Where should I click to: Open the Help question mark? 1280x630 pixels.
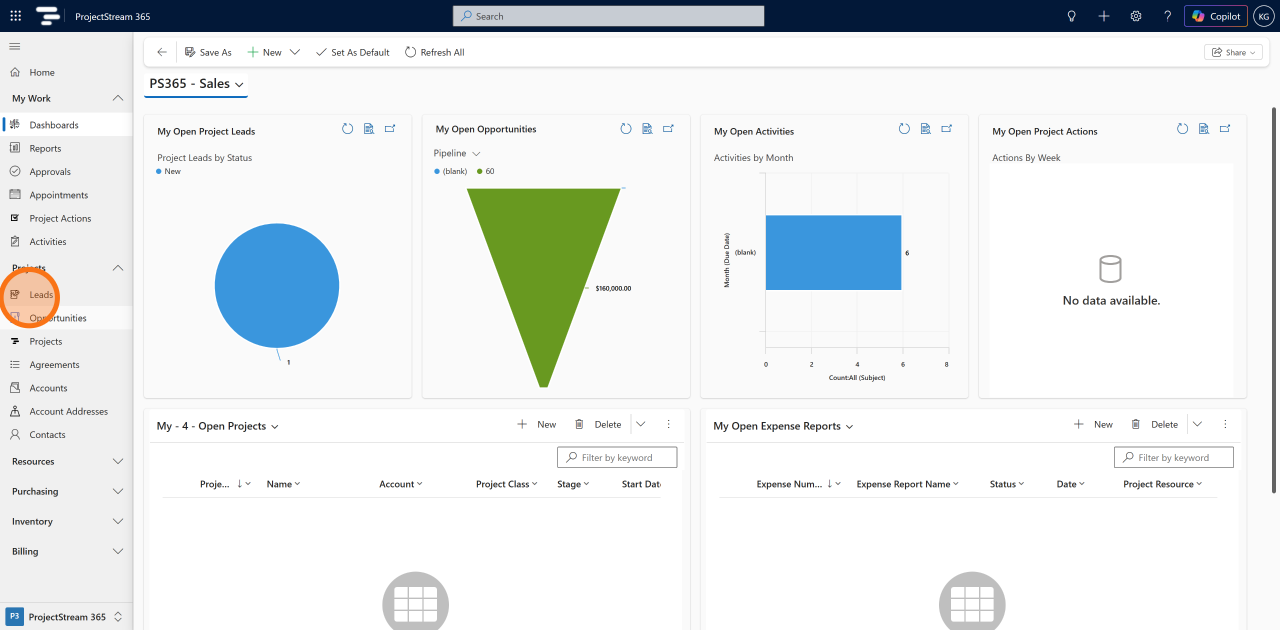1167,16
